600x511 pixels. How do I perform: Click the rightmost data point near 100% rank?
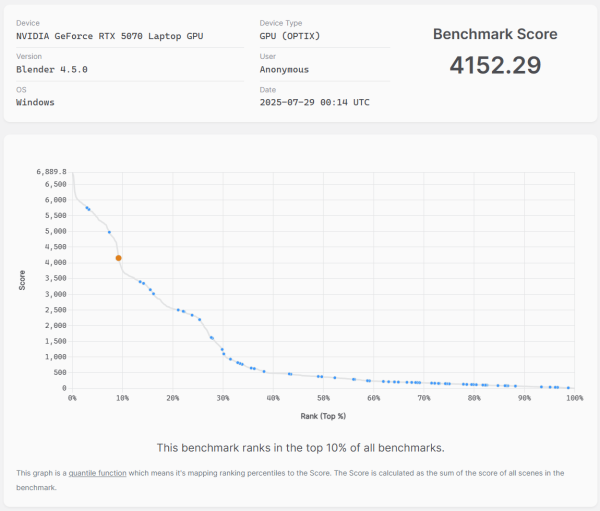coord(568,388)
